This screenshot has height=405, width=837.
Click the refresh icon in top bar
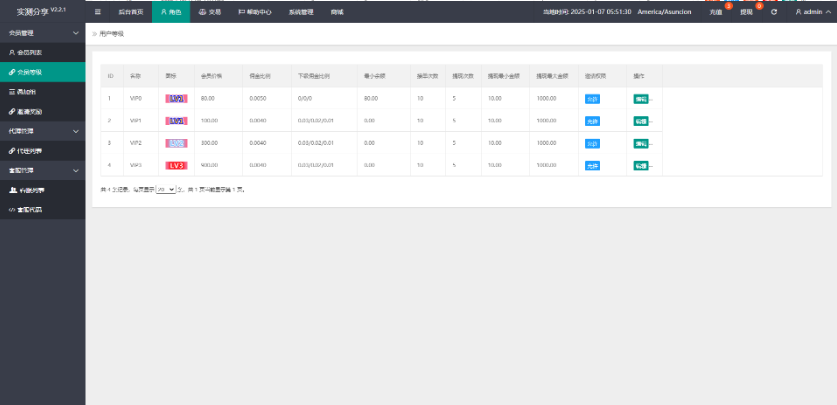(774, 12)
